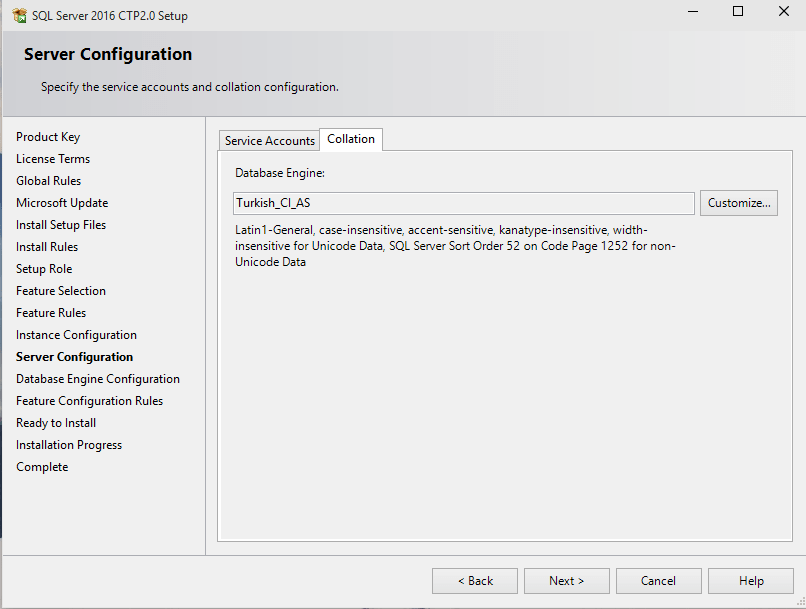Click the Turkish_CI_AS collation field
806x609 pixels.
[464, 203]
